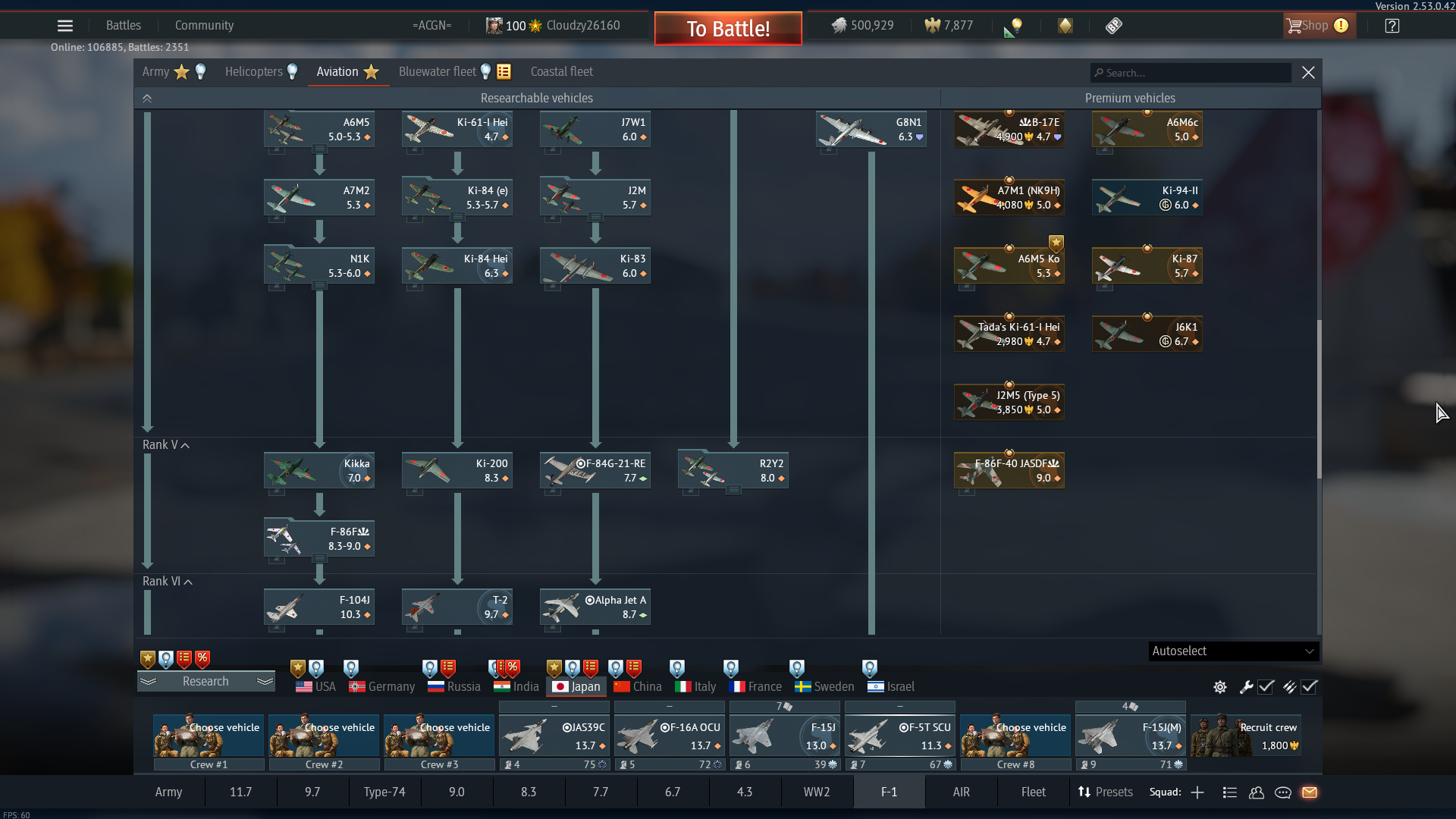This screenshot has height=819, width=1456.
Task: Open the Autoselect dropdown
Action: [x=1233, y=651]
